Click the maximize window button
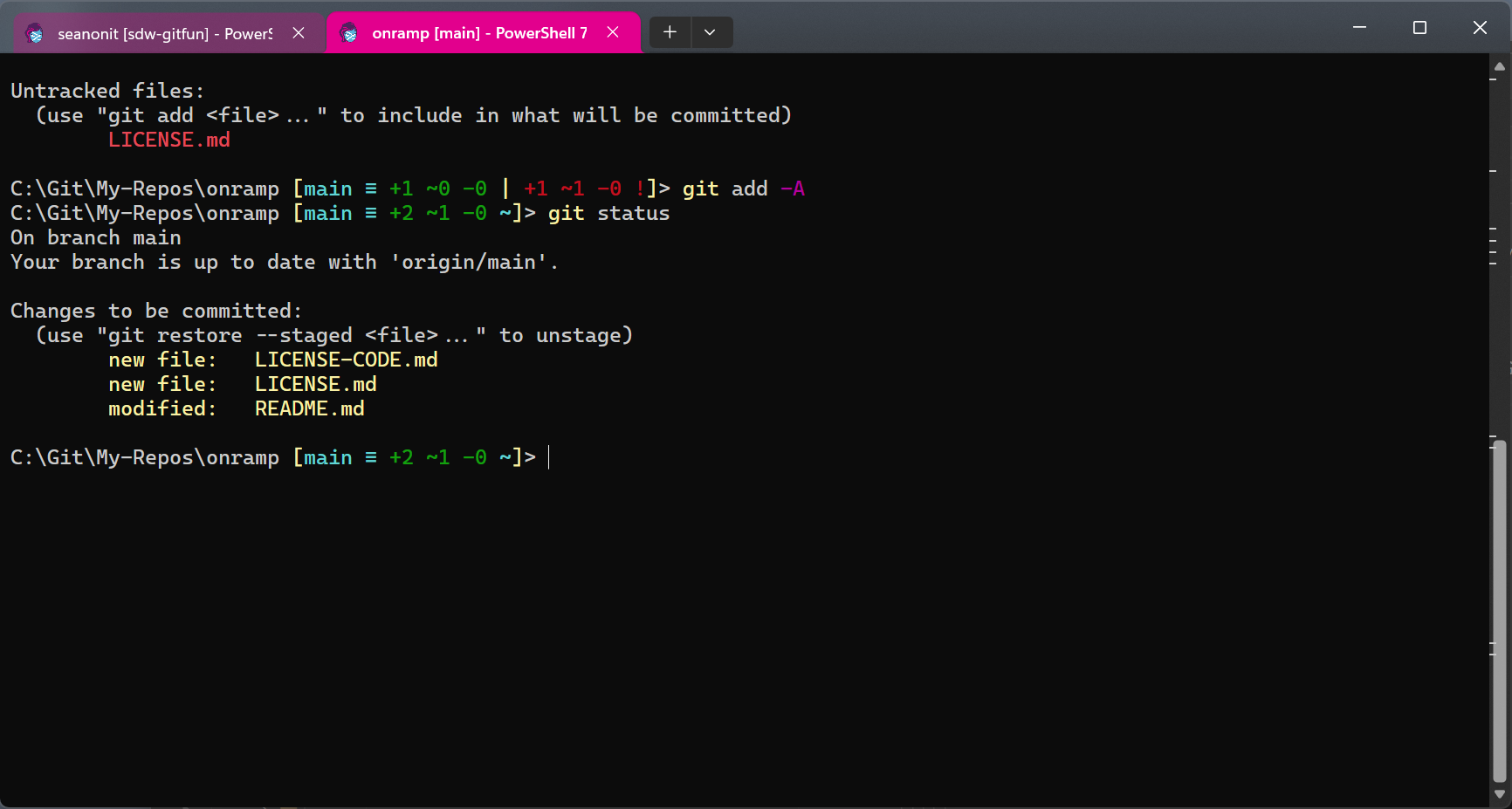Screen dimensions: 1512x809 [x=1419, y=27]
